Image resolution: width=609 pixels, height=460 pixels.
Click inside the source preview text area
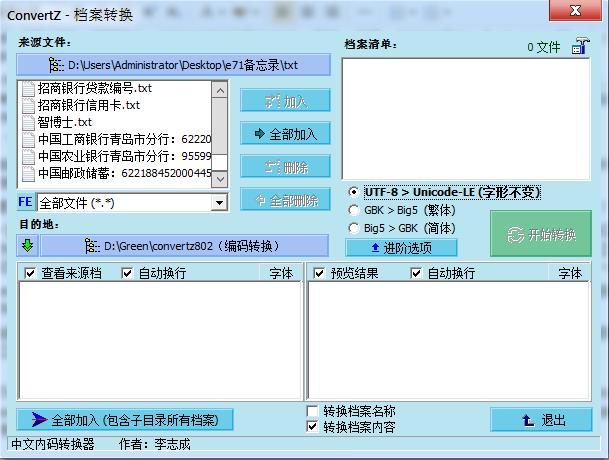(x=160, y=340)
